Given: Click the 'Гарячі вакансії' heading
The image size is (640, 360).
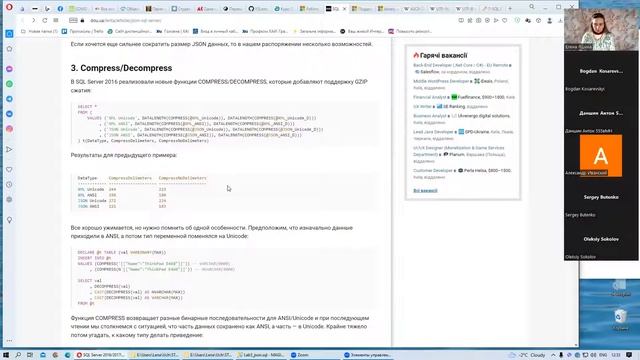Looking at the screenshot, I should [443, 56].
